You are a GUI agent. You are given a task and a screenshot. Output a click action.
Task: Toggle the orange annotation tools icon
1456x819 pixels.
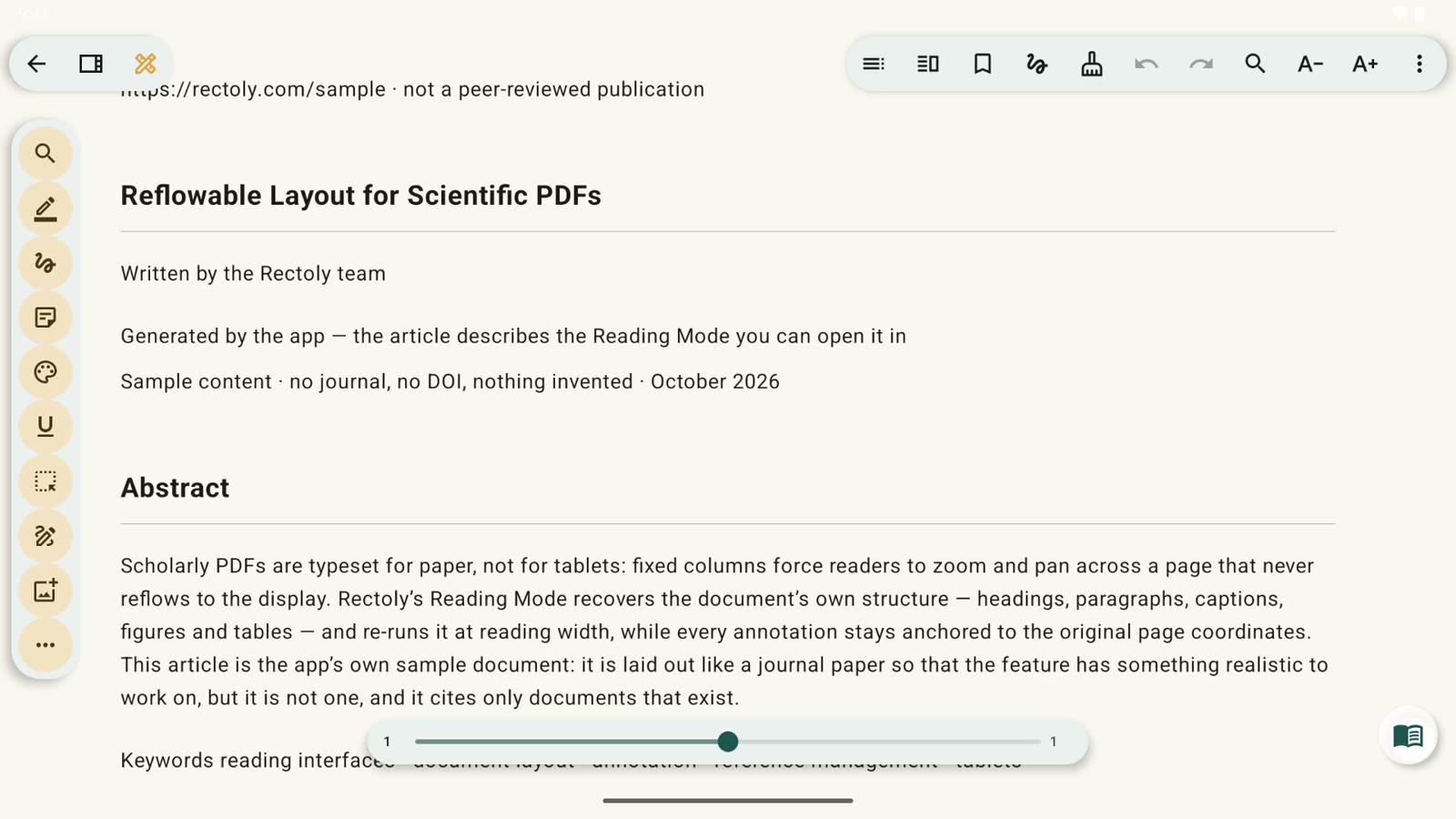146,64
